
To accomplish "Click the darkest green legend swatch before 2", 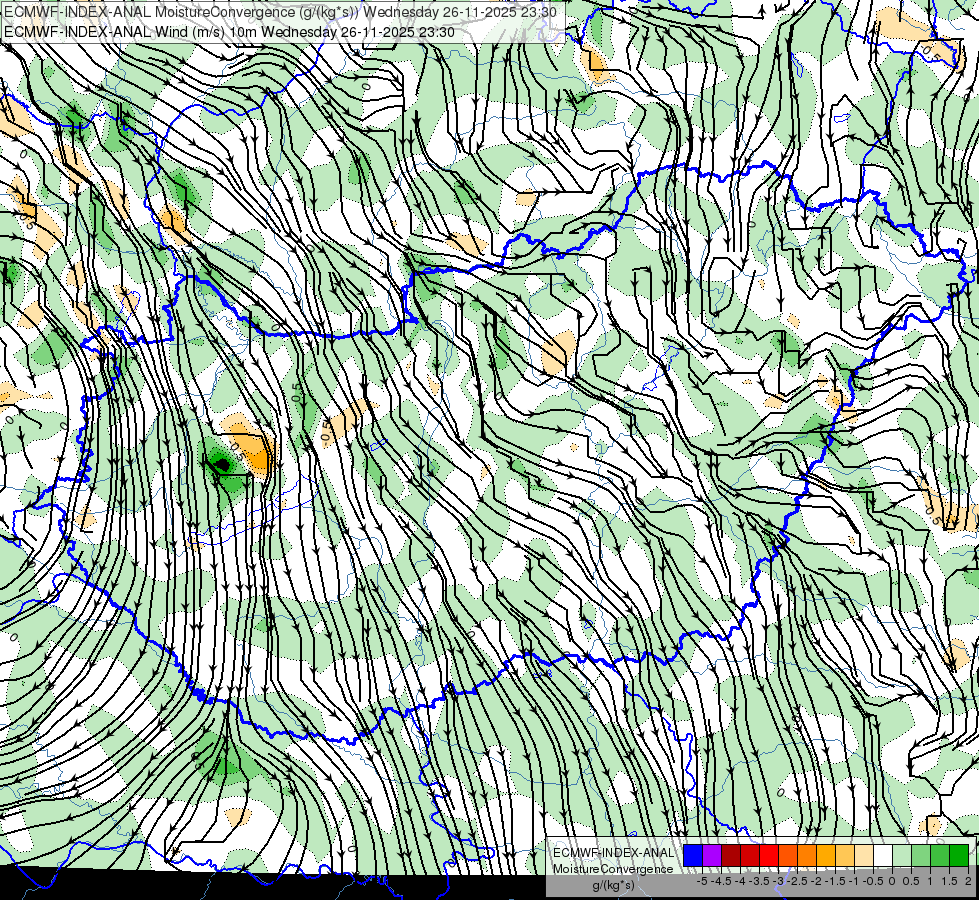I will coord(959,855).
